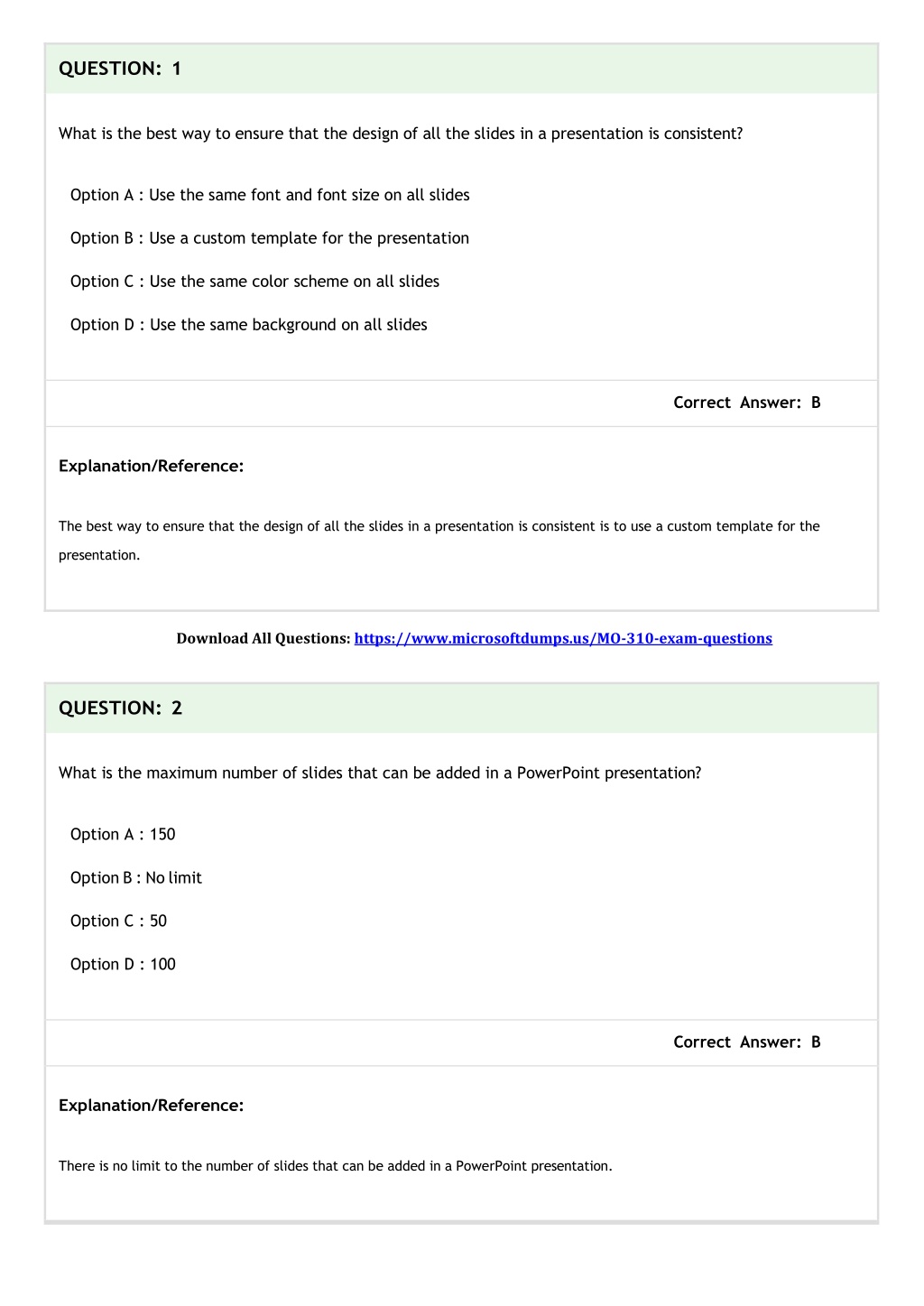Select Option D : 100
This screenshot has height=1306, width=924.
[x=123, y=965]
